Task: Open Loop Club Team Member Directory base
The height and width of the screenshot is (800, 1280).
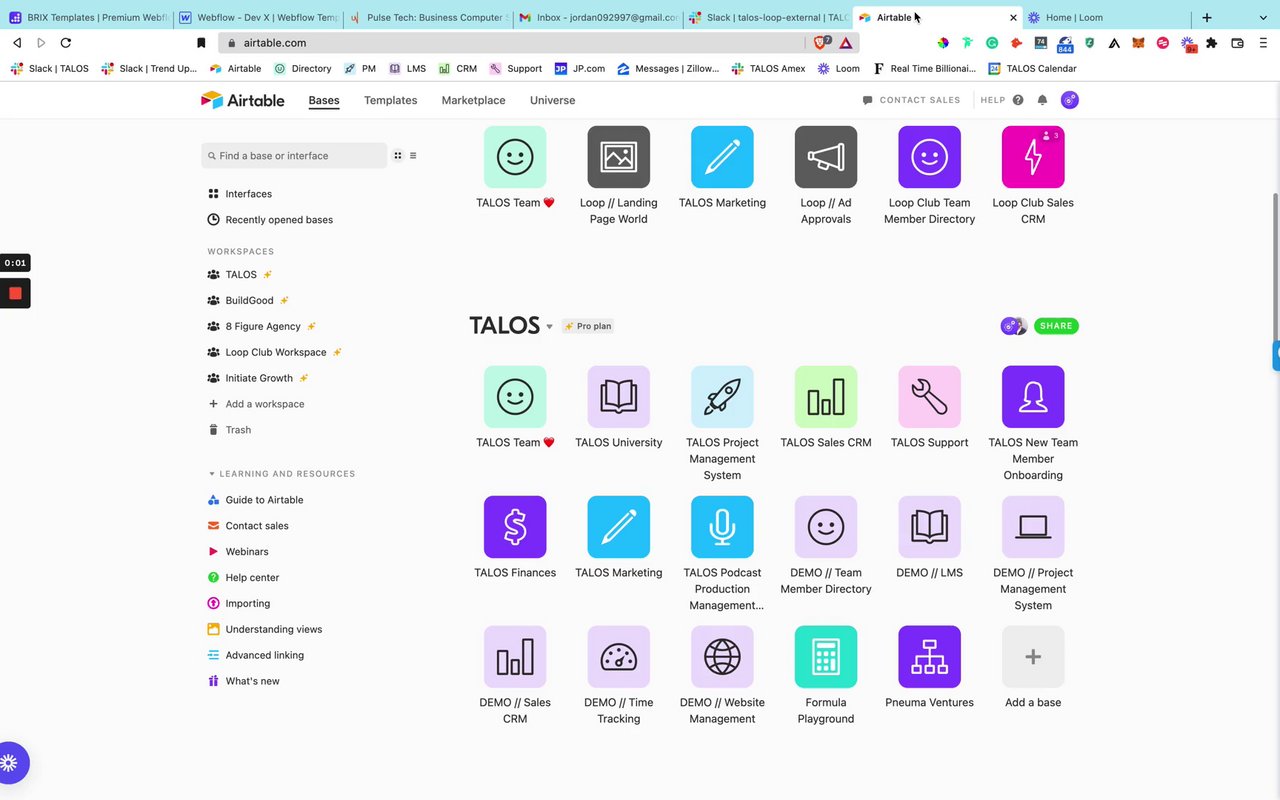Action: coord(929,157)
